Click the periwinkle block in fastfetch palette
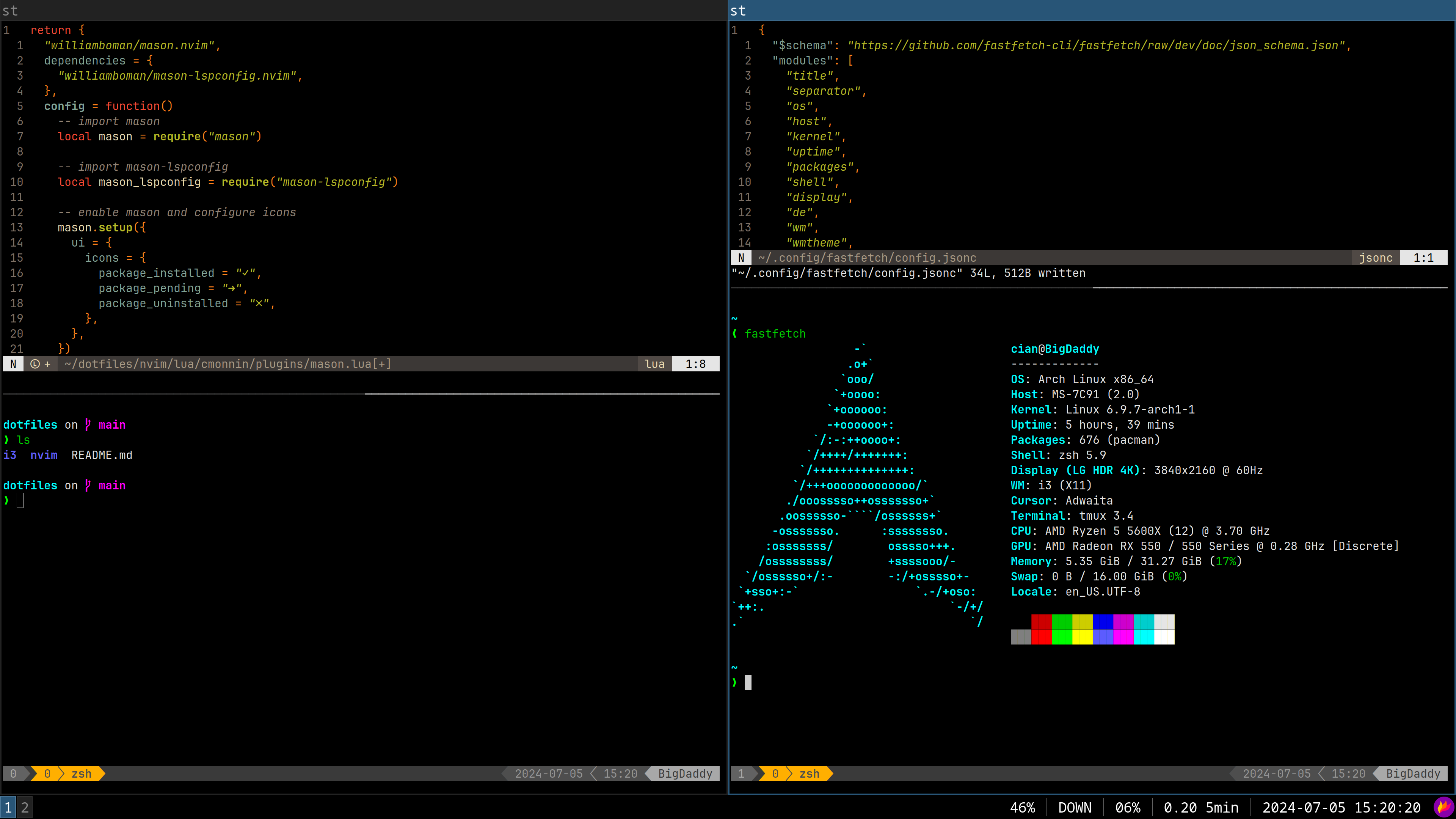The height and width of the screenshot is (819, 1456). (1103, 637)
